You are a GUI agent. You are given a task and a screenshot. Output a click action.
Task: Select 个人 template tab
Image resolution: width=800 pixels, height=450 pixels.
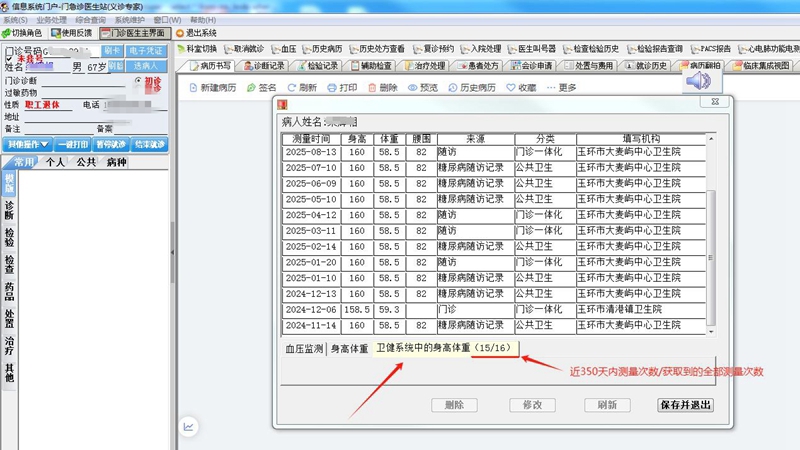55,162
